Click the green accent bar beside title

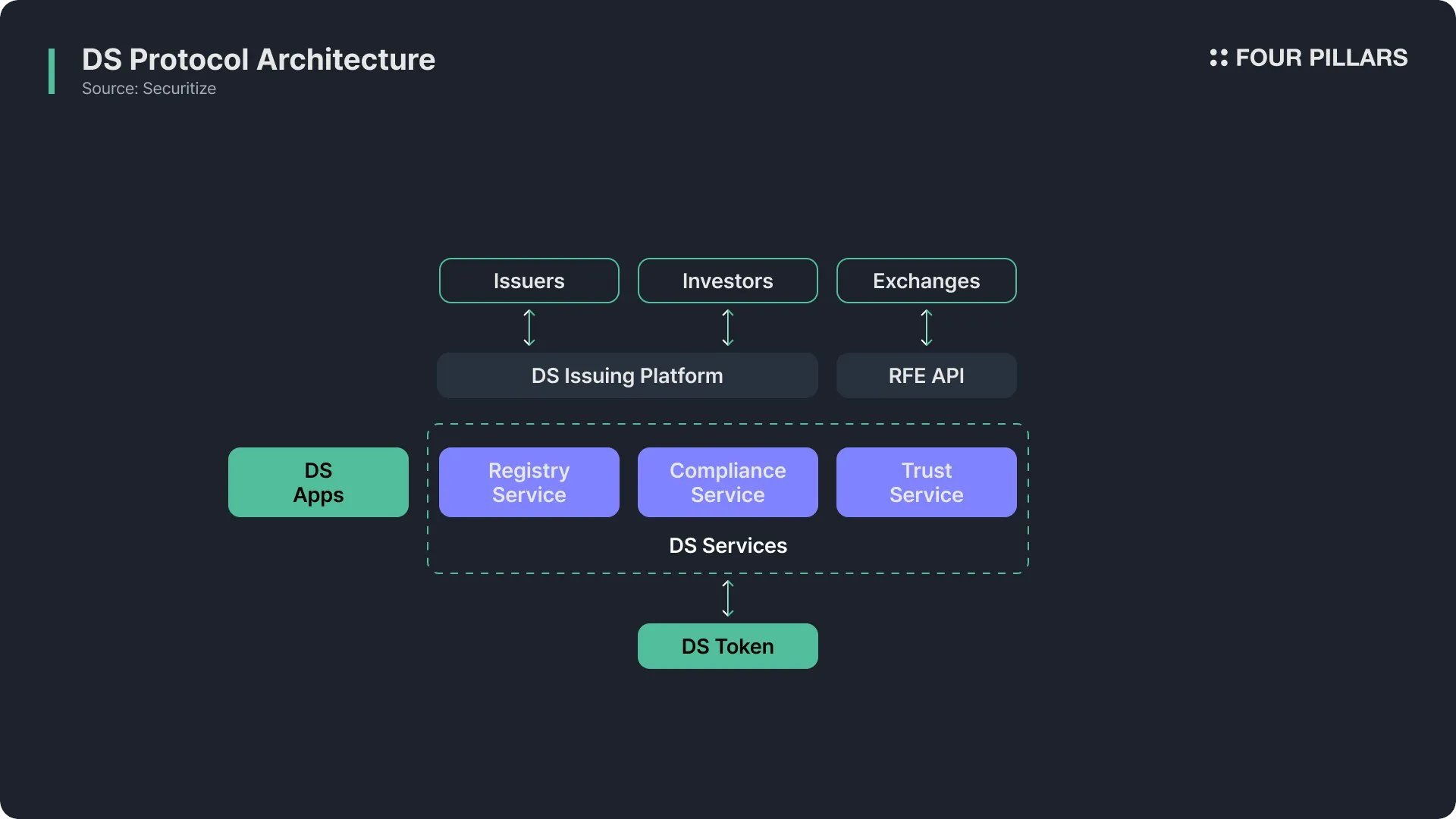[x=52, y=71]
